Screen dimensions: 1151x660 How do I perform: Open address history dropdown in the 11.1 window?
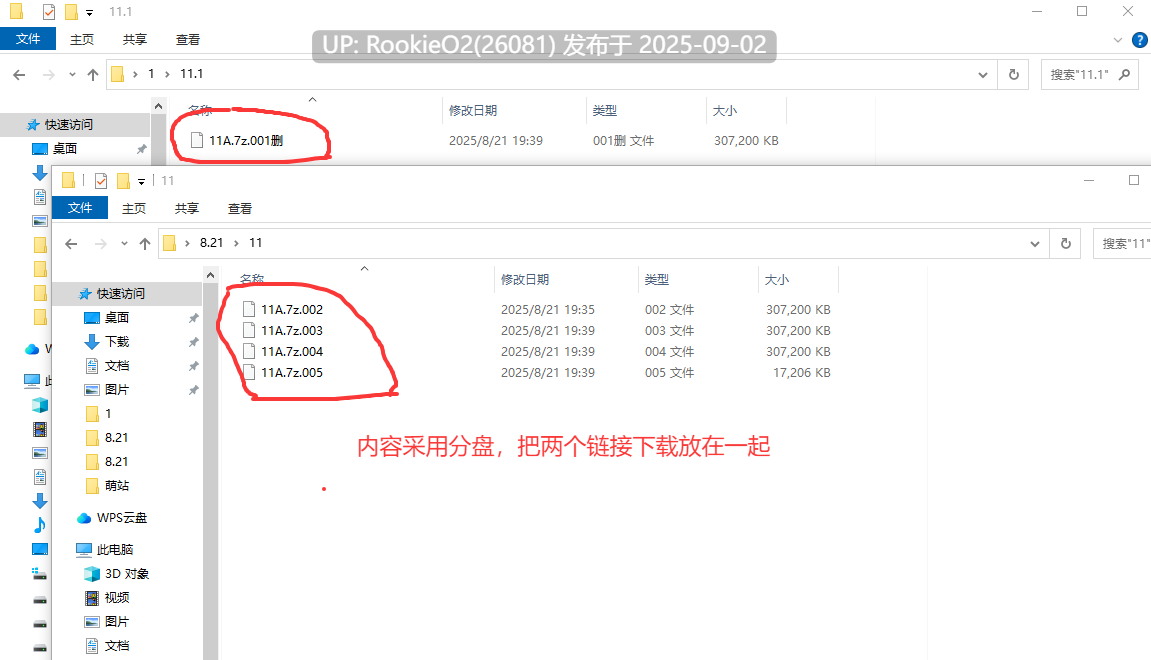[x=983, y=74]
